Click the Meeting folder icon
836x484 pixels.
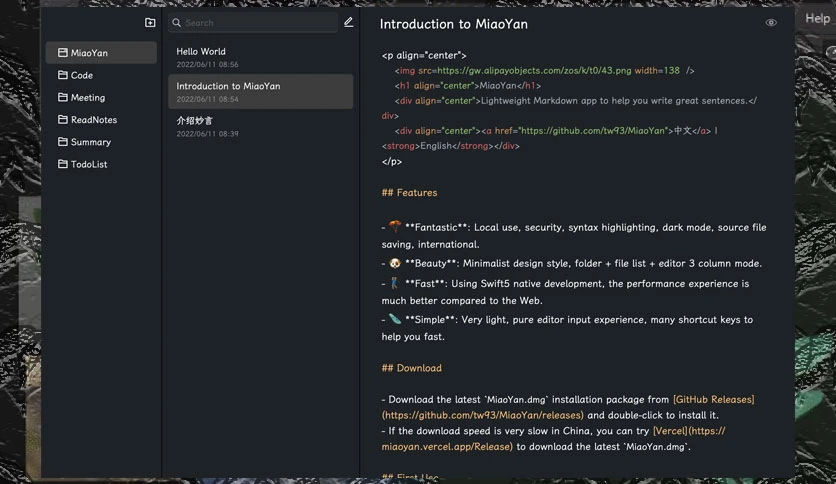(63, 97)
